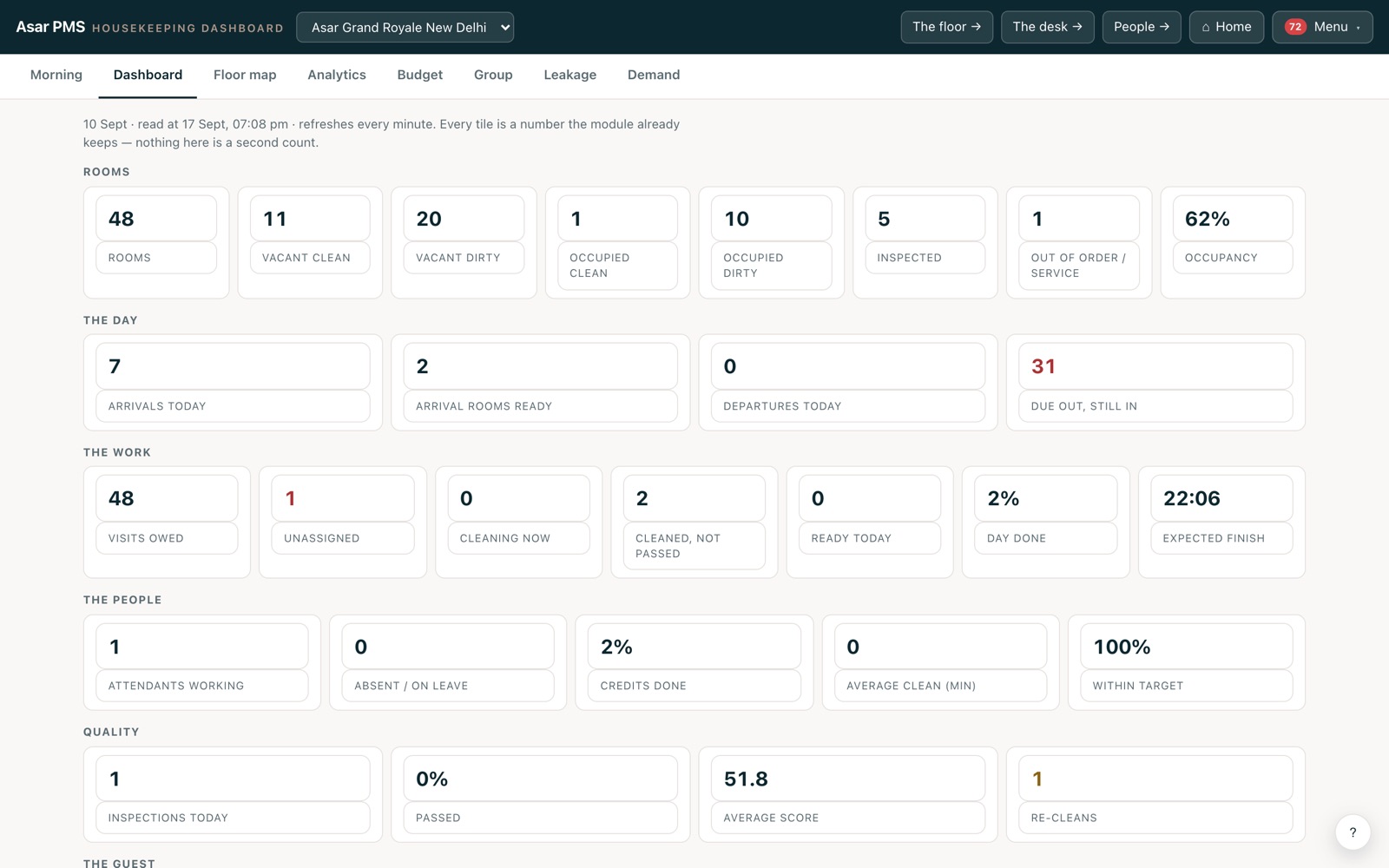Select the Cleaned, Not Passed tile
Viewport: 1389px width, 868px height.
[694, 522]
